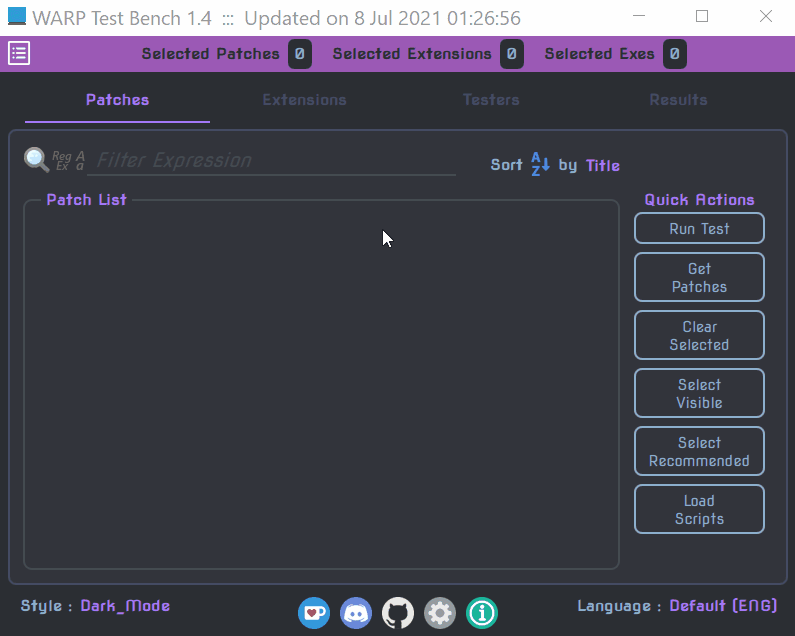The height and width of the screenshot is (636, 795).
Task: Click the Run Test button
Action: tap(699, 228)
